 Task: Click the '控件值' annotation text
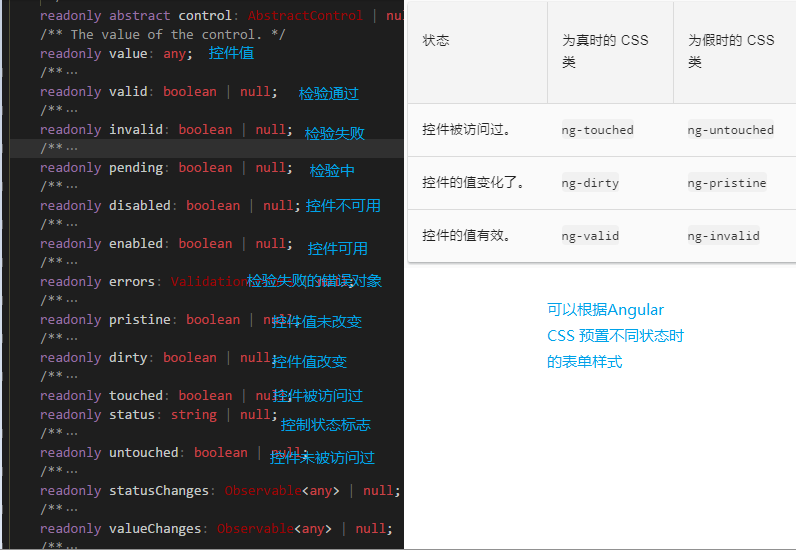(231, 53)
